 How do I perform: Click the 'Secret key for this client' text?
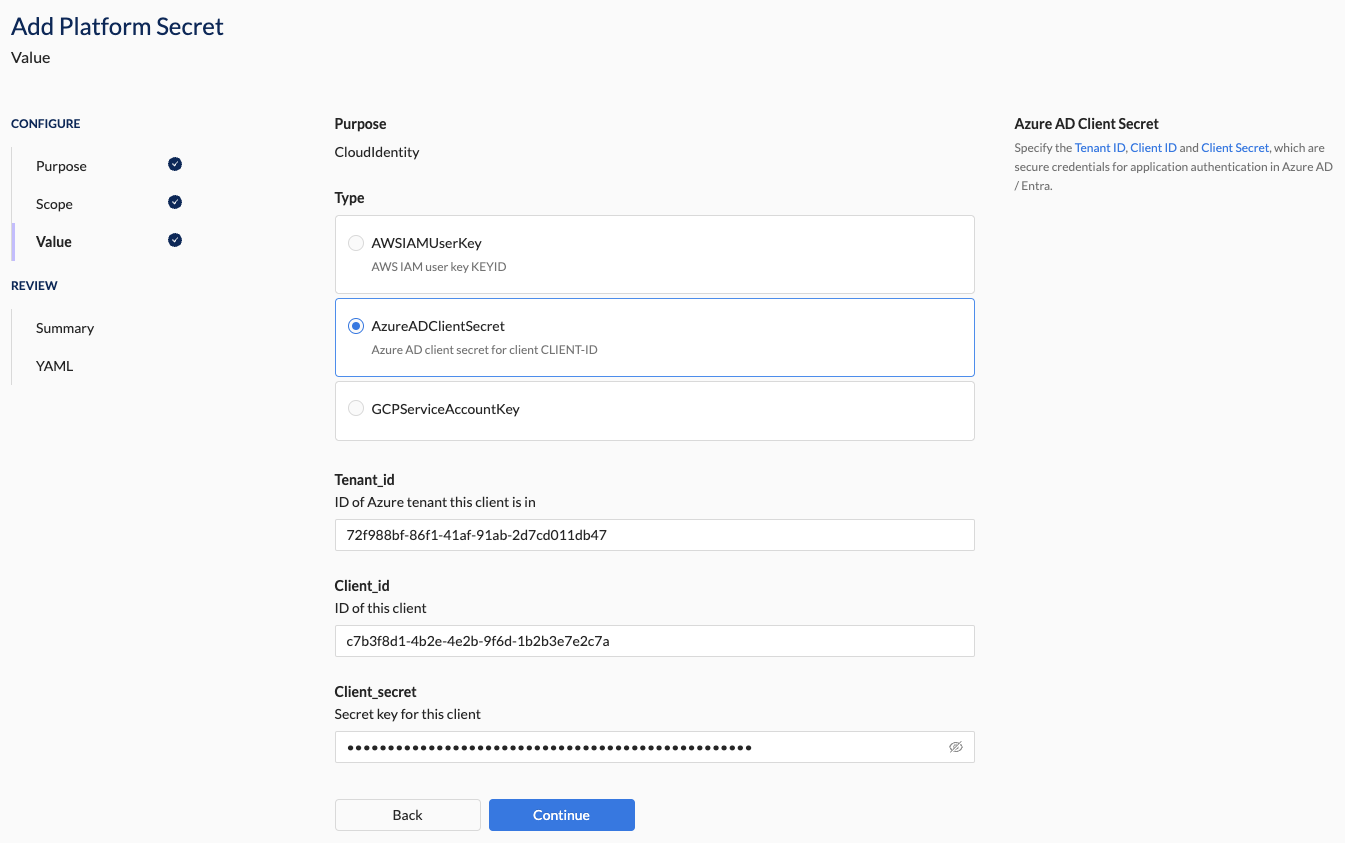click(x=408, y=714)
